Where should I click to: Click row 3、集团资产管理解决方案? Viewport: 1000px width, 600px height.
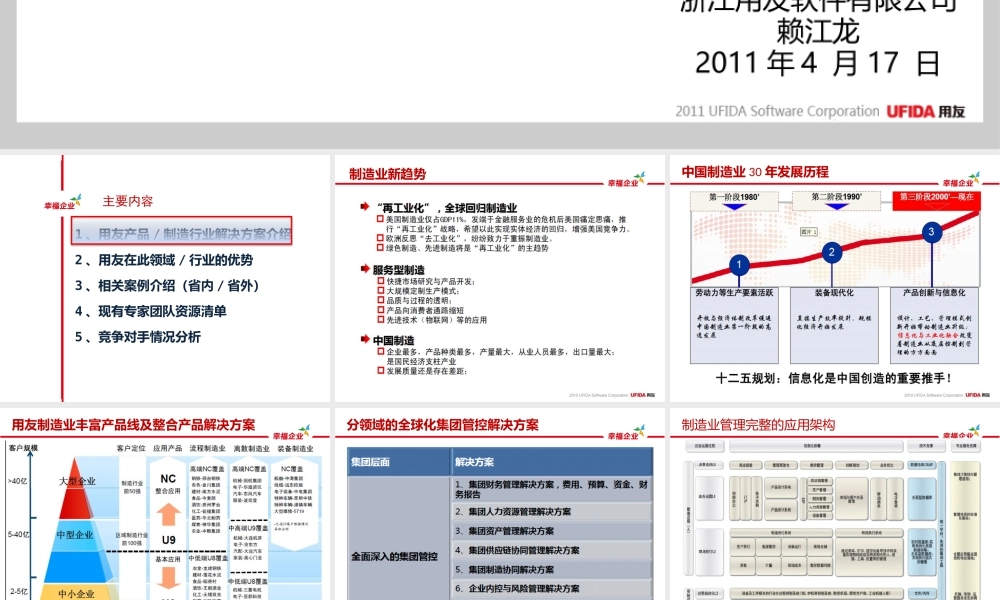pos(552,530)
